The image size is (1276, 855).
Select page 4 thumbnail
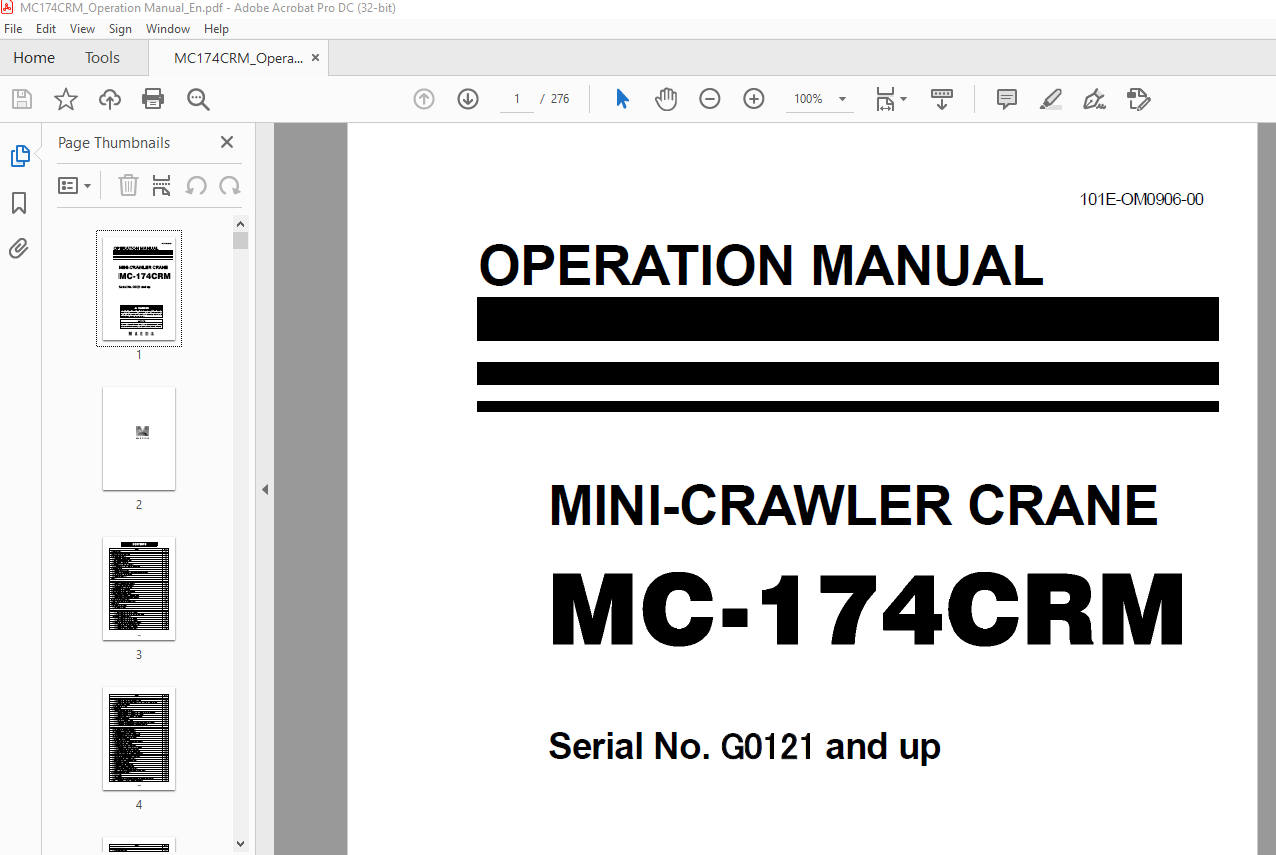click(x=139, y=738)
